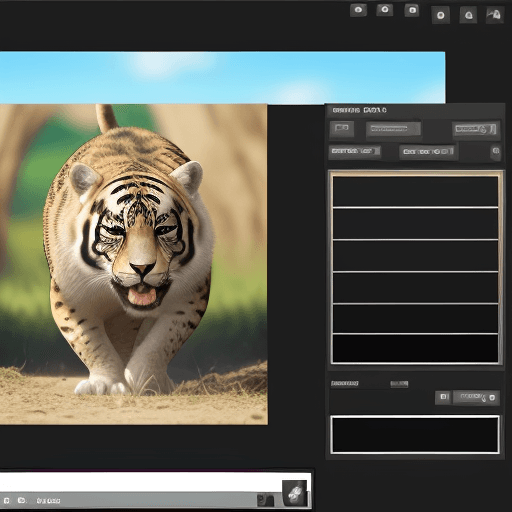512x512 pixels.
Task: Click the blue sky image behind the tiger
Action: pyautogui.click(x=222, y=78)
